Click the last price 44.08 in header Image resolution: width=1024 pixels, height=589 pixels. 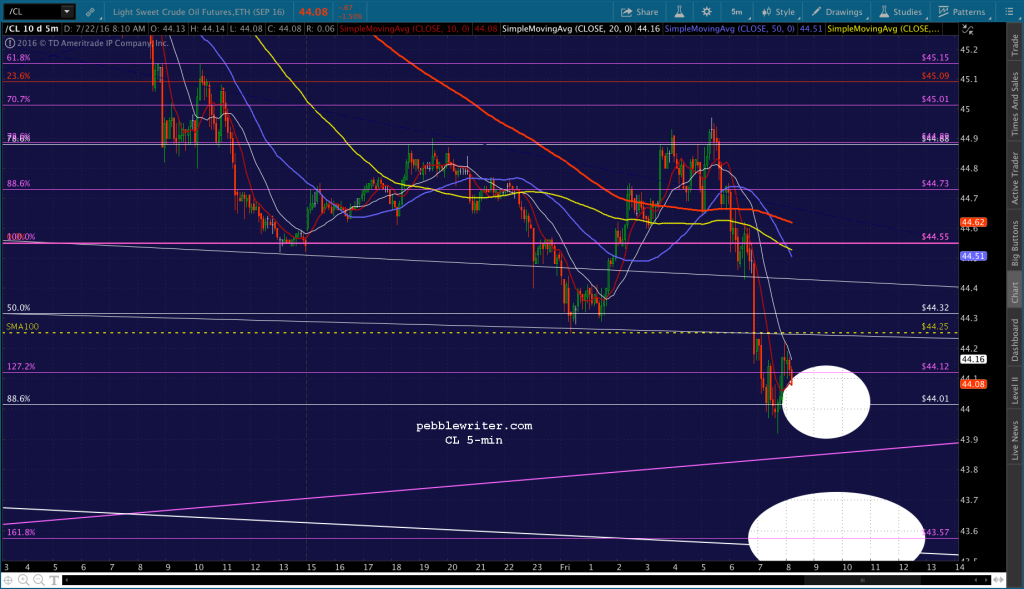pos(313,12)
